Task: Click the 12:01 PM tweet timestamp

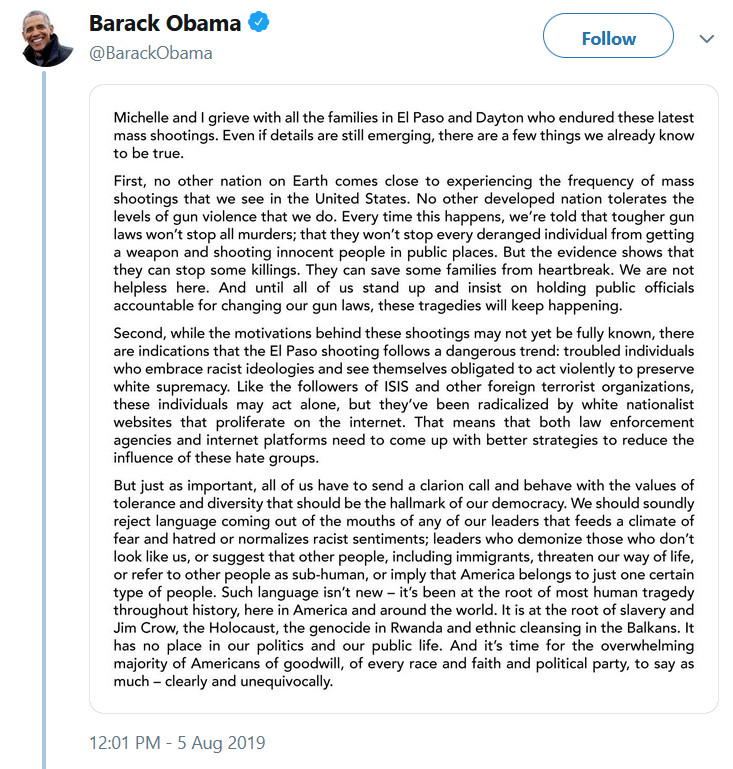Action: click(125, 743)
